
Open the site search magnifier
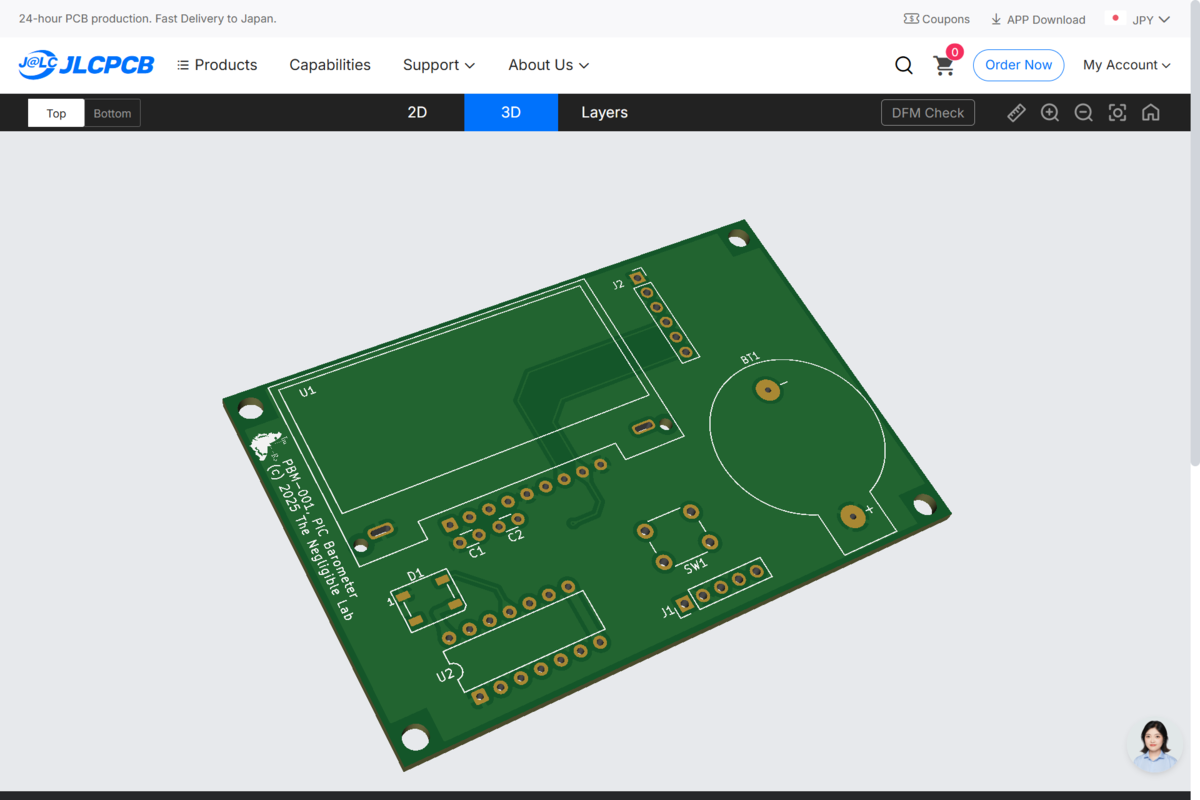point(904,65)
